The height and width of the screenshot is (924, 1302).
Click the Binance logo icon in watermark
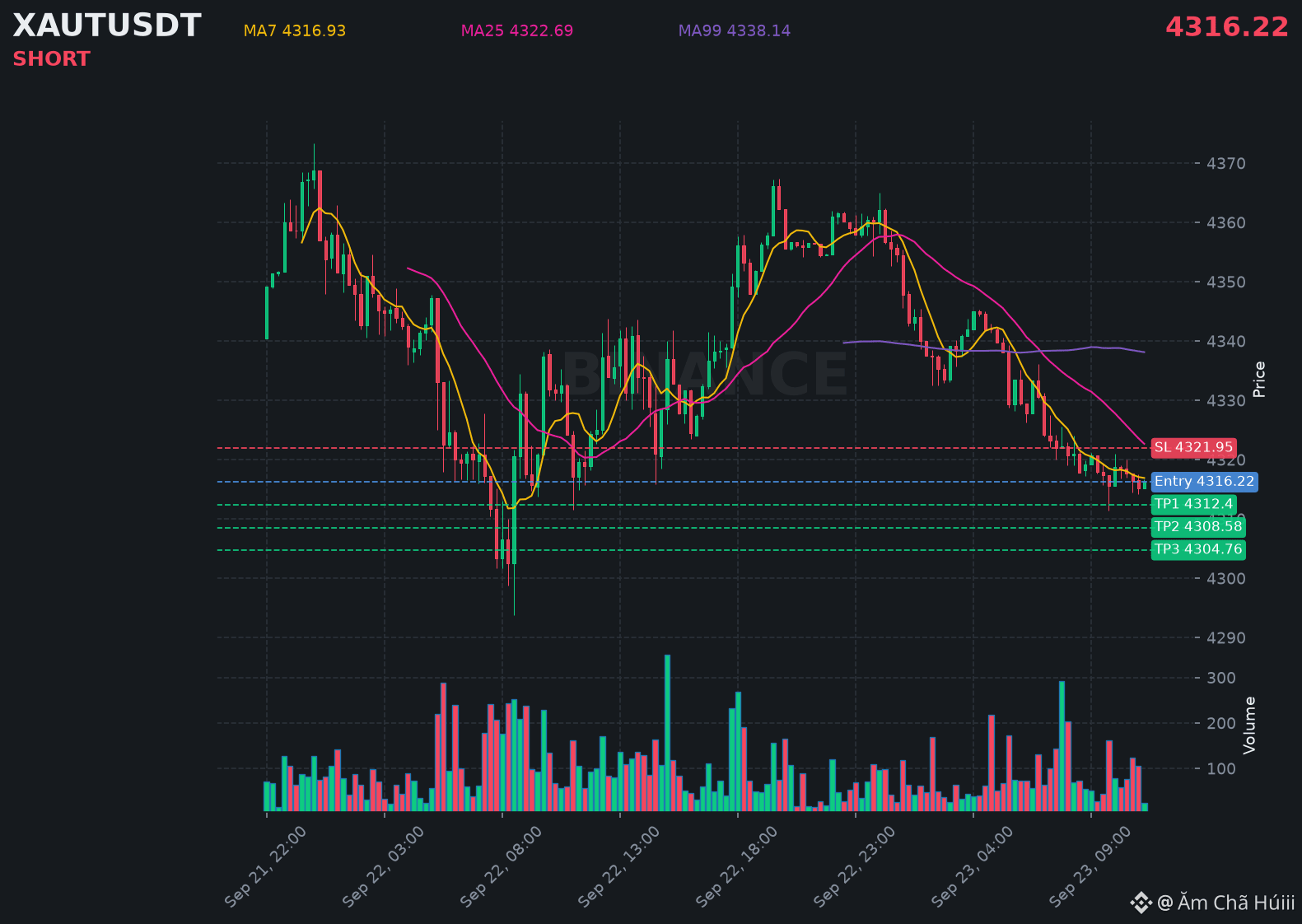click(x=1141, y=903)
